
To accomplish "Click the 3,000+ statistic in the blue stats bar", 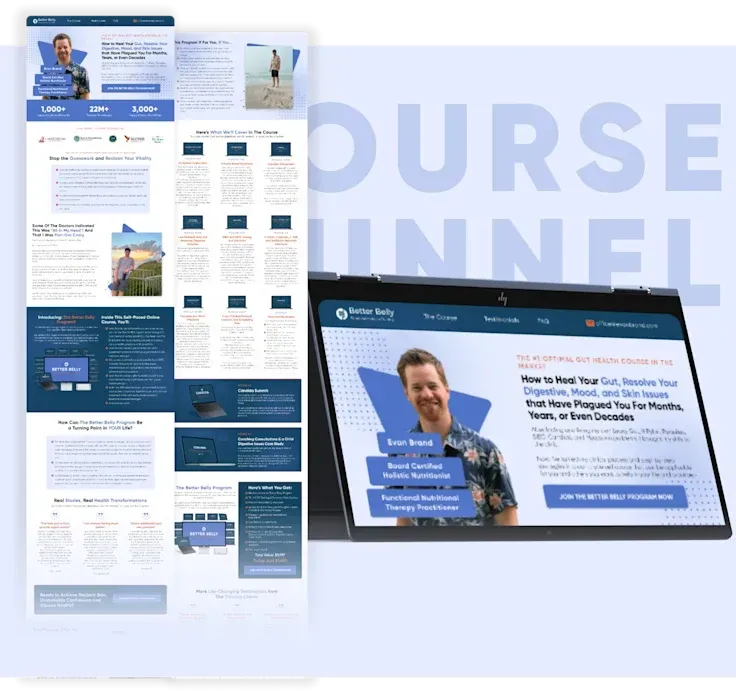I will point(145,110).
